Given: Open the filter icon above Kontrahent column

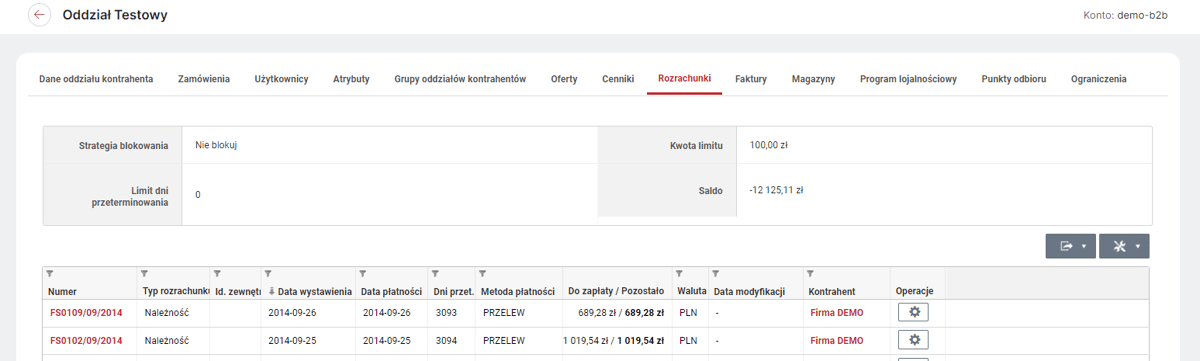Looking at the screenshot, I should 811,273.
